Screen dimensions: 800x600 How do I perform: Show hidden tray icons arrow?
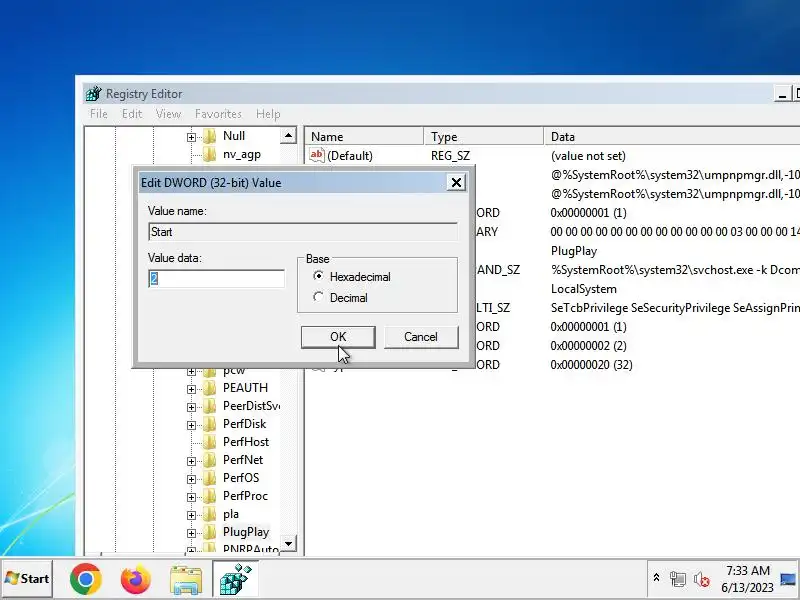coord(656,578)
